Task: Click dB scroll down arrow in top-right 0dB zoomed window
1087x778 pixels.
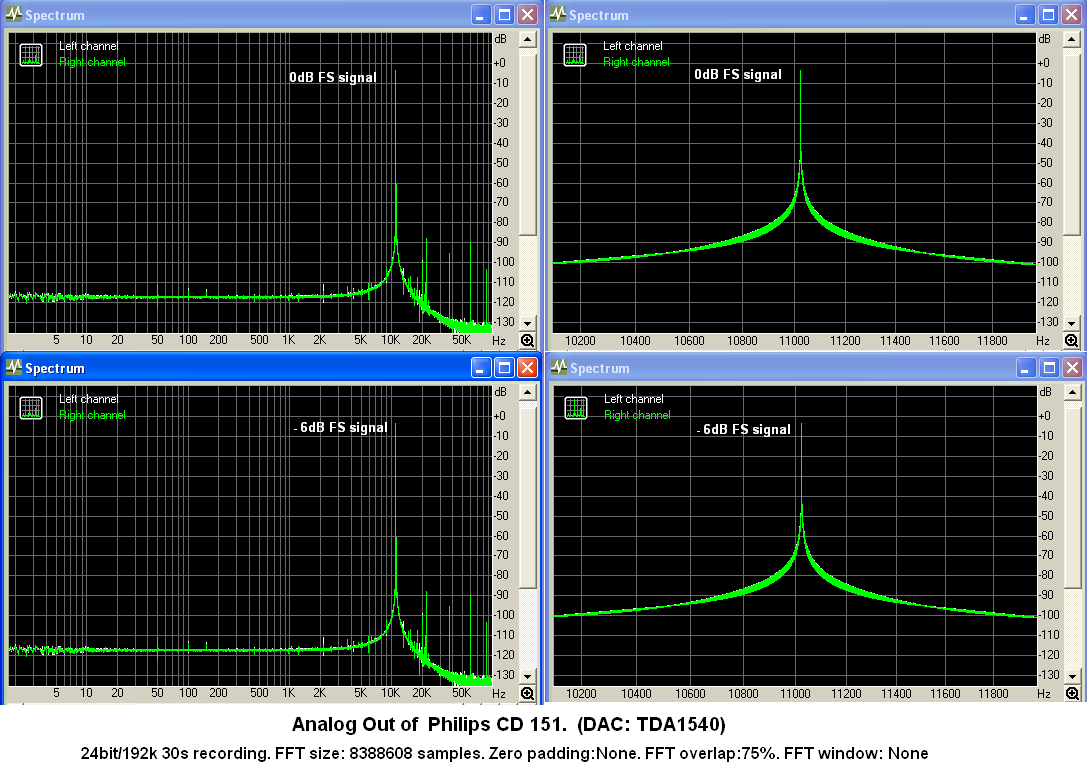Action: pos(1072,323)
